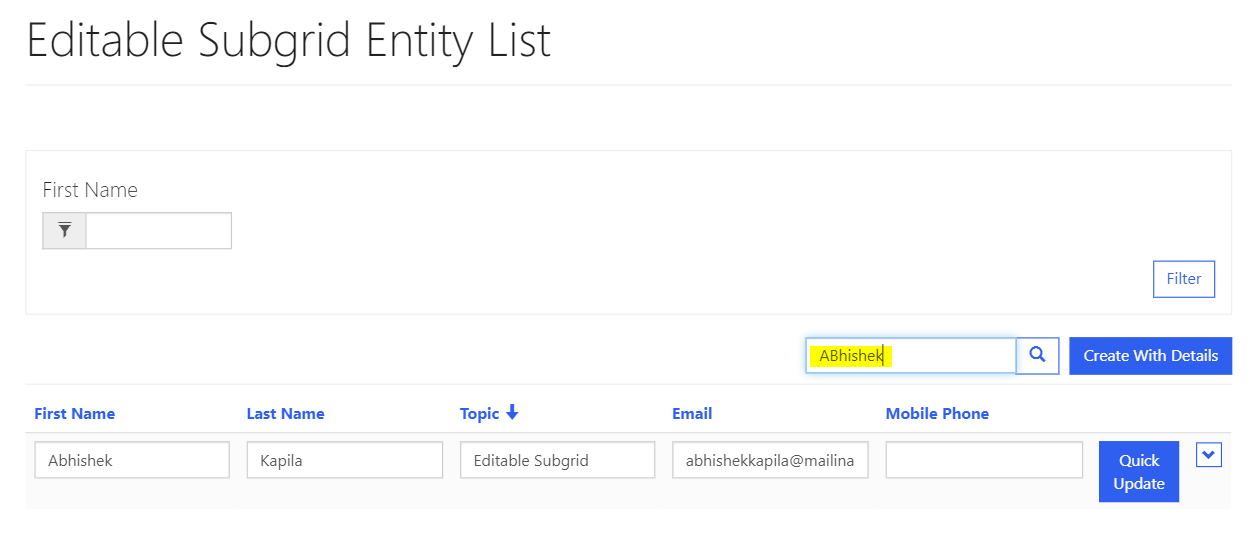This screenshot has height=544, width=1257.
Task: Sort by the Last Name column header
Action: (285, 414)
